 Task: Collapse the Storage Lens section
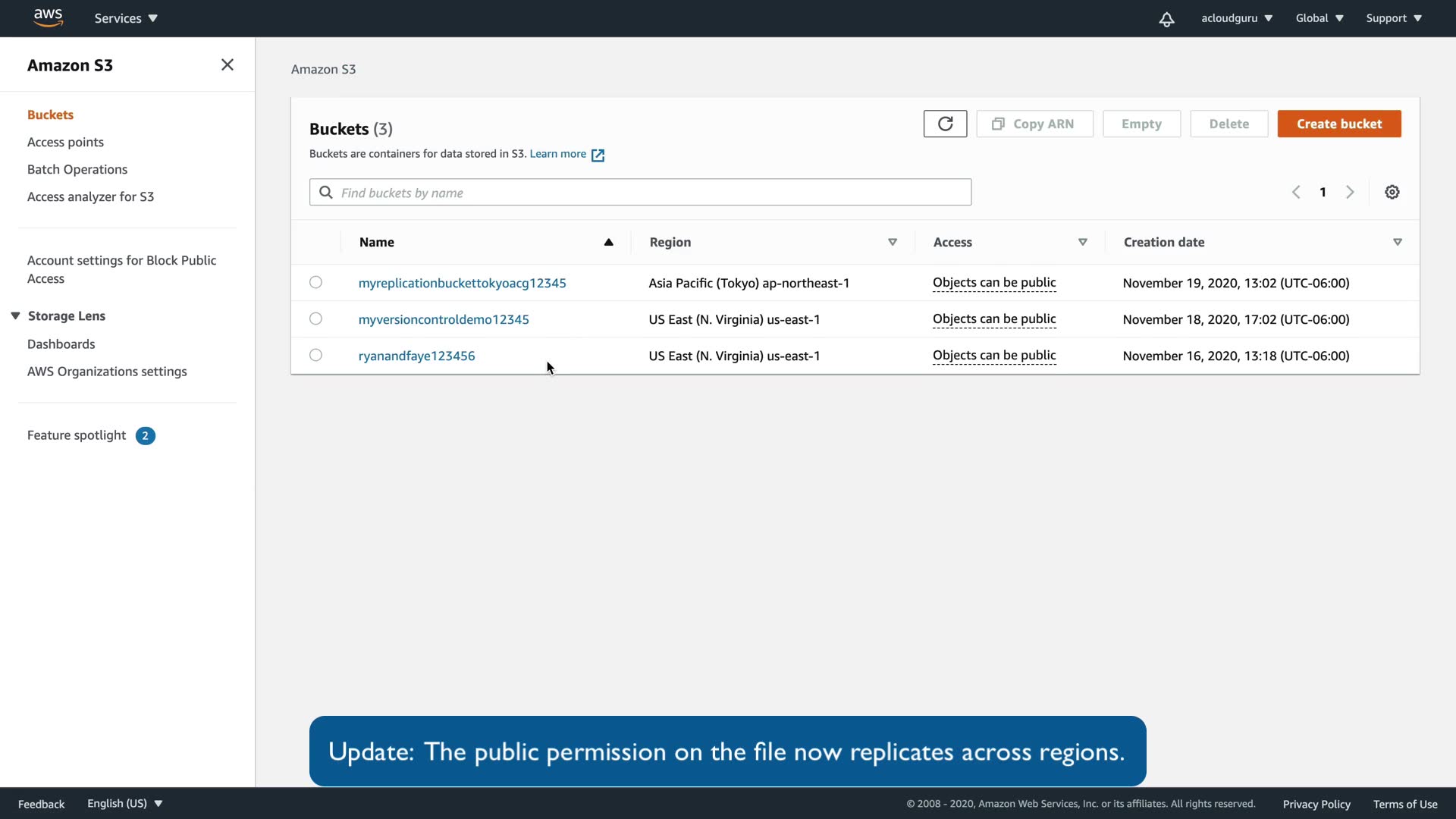click(15, 316)
